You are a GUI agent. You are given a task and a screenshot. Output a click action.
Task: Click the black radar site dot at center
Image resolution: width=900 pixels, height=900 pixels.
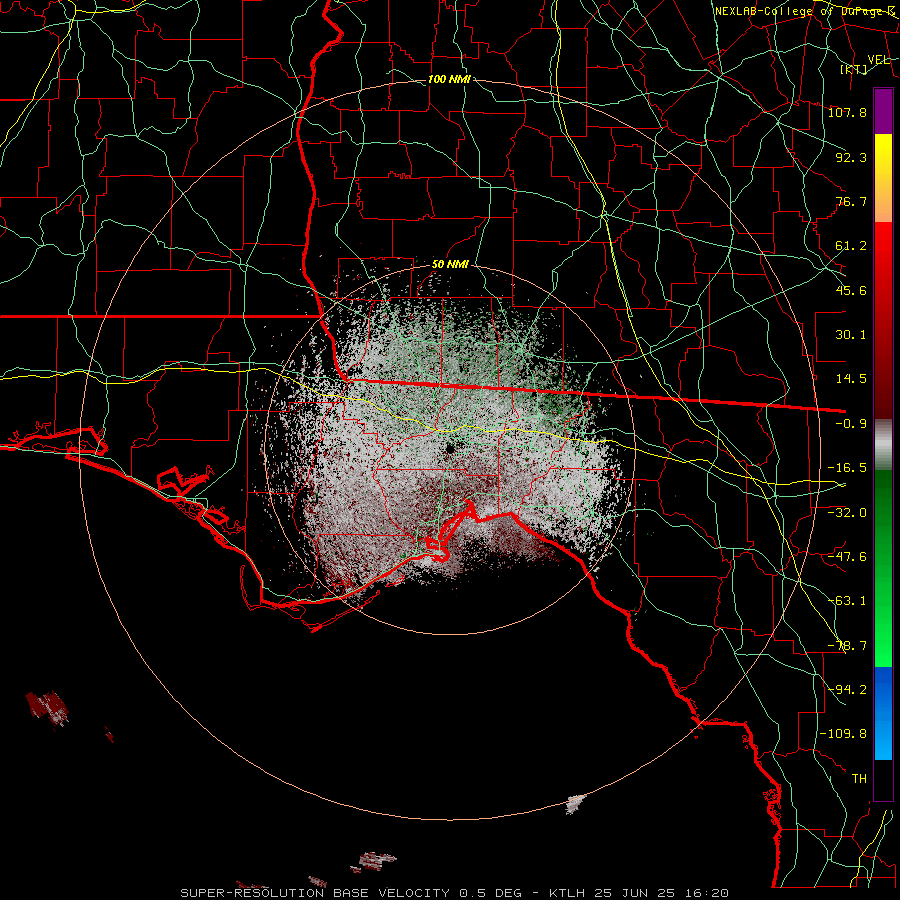click(449, 449)
